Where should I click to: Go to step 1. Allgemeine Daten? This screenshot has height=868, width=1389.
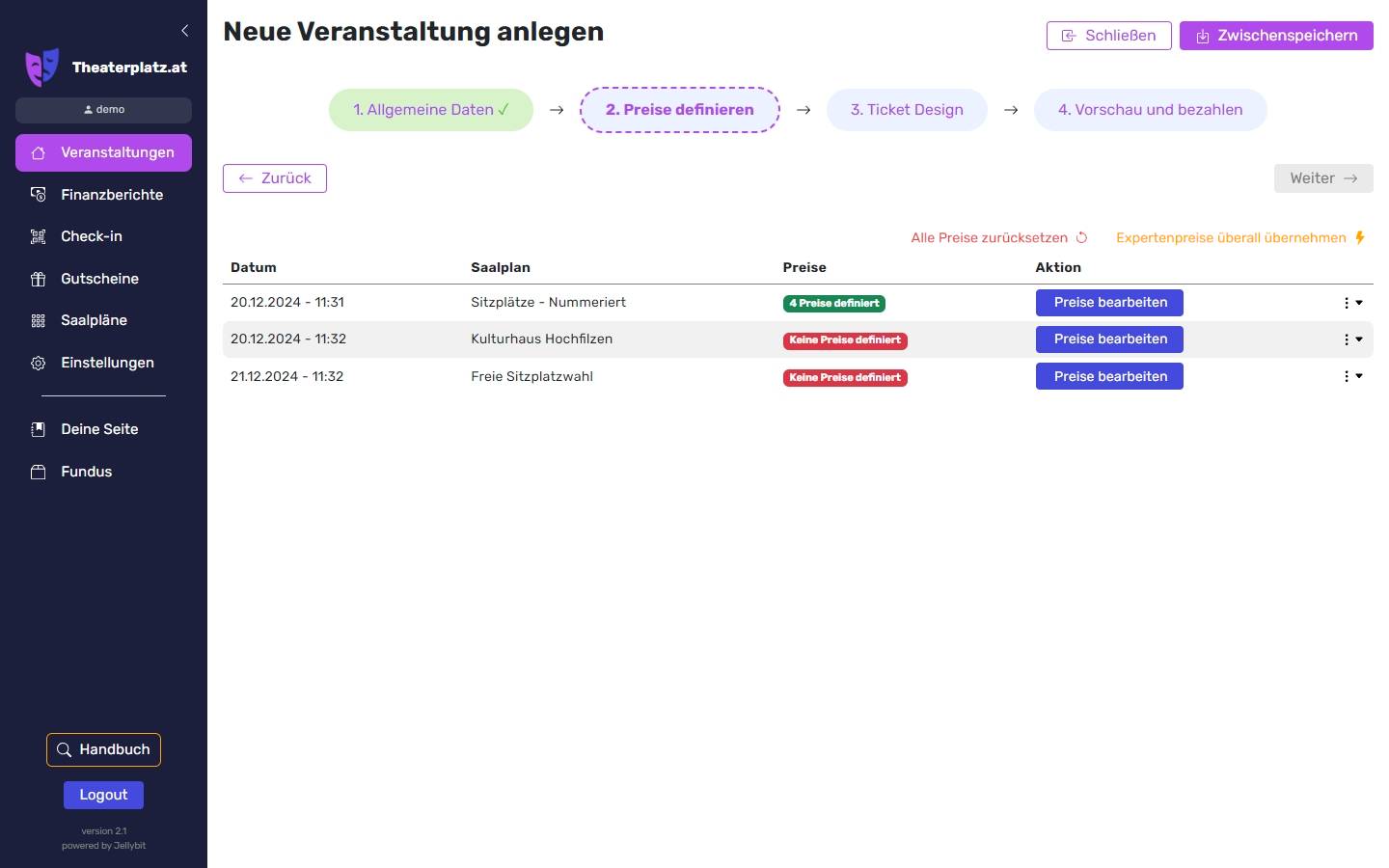(430, 110)
